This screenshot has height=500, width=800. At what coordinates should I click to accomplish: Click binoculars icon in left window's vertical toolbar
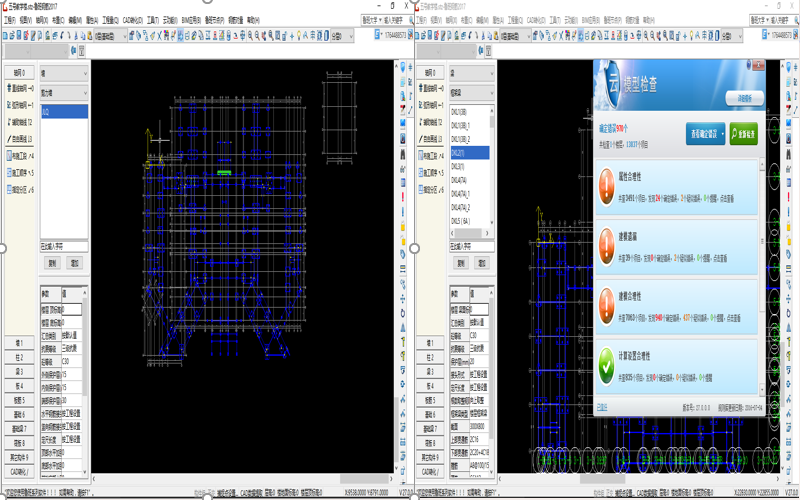click(x=403, y=153)
